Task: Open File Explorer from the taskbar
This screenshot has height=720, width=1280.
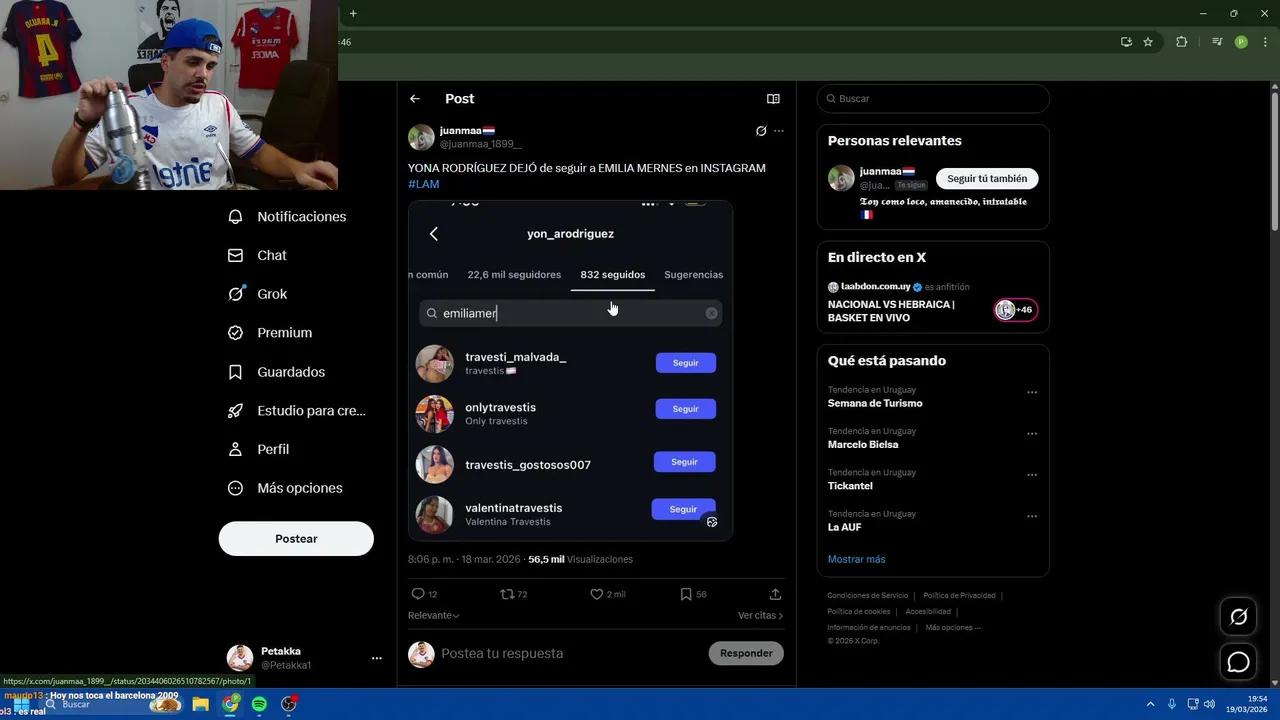Action: pos(200,704)
